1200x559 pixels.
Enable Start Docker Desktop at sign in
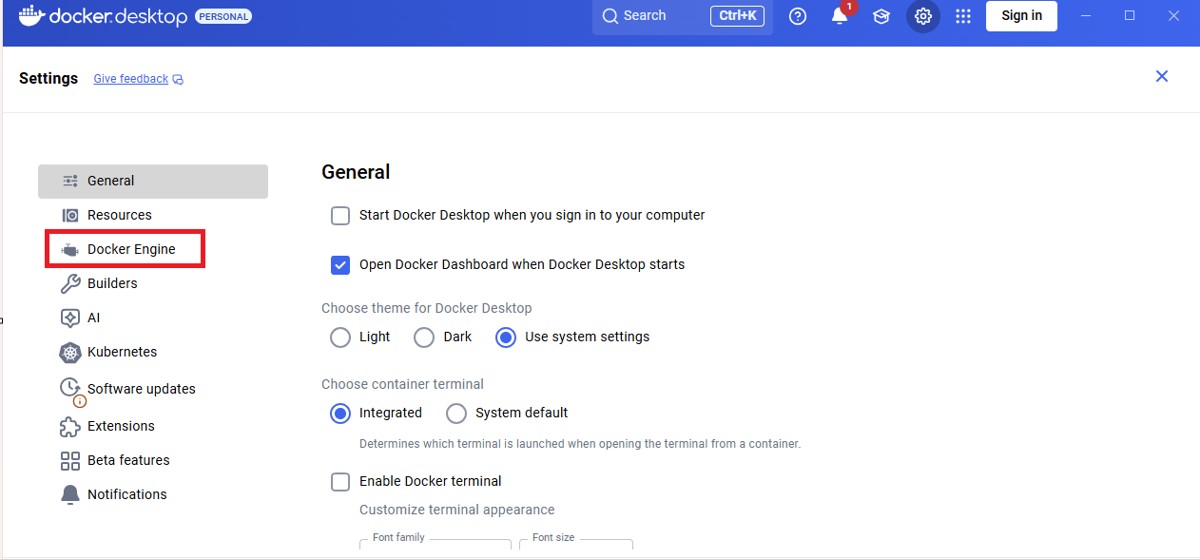[x=341, y=215]
